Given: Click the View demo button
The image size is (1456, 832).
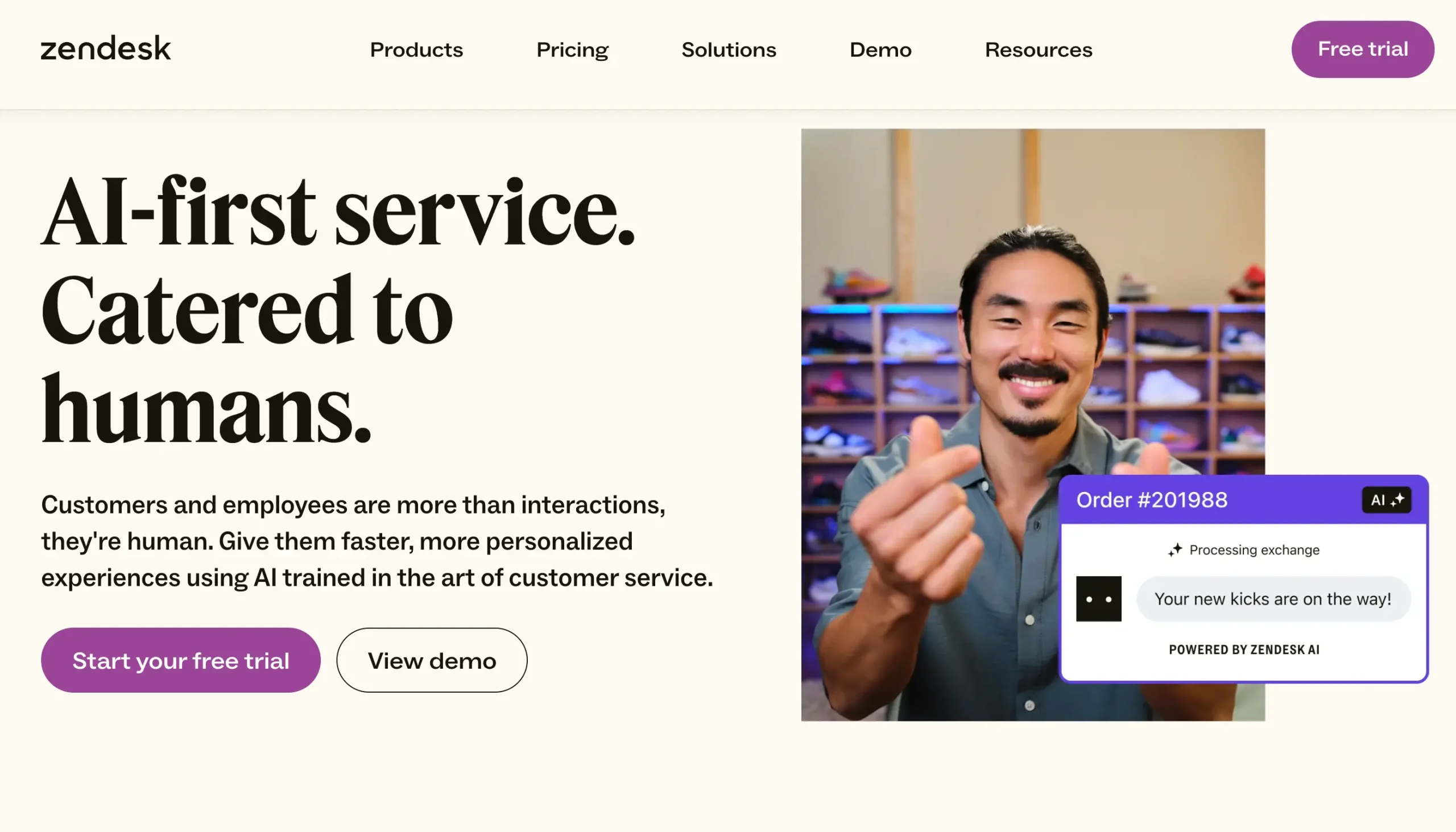Looking at the screenshot, I should pos(432,660).
